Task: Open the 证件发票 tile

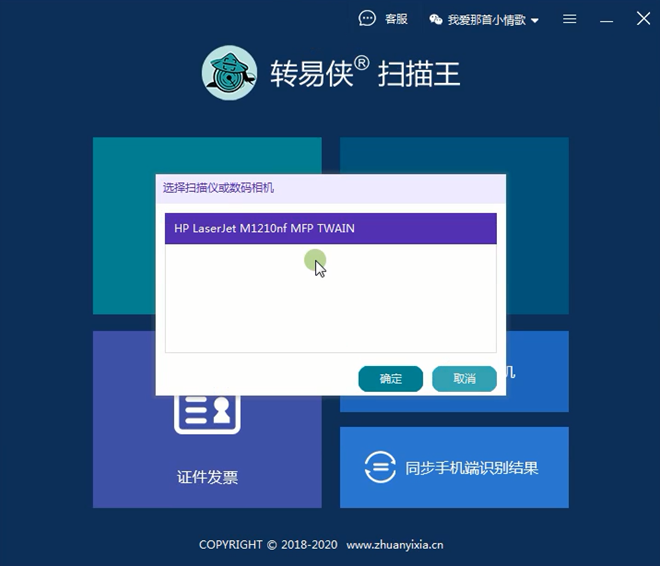Action: [x=207, y=452]
